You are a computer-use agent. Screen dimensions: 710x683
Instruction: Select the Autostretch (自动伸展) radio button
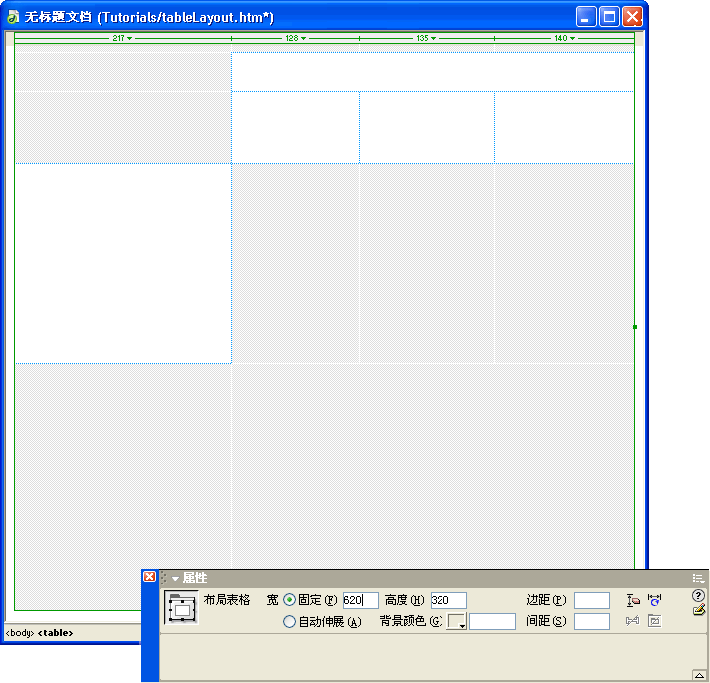[289, 621]
